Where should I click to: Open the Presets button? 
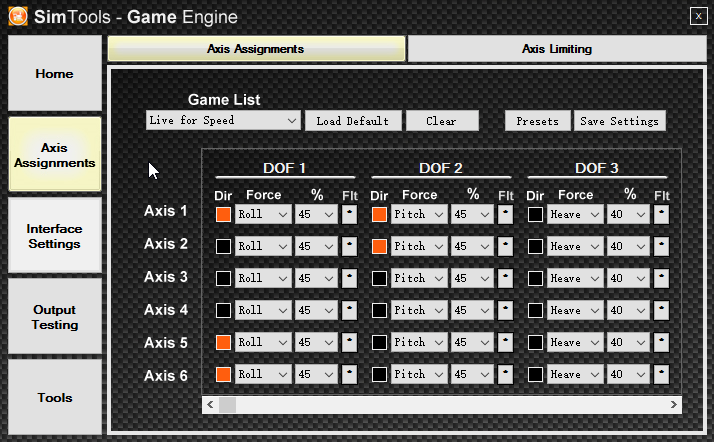[537, 121]
